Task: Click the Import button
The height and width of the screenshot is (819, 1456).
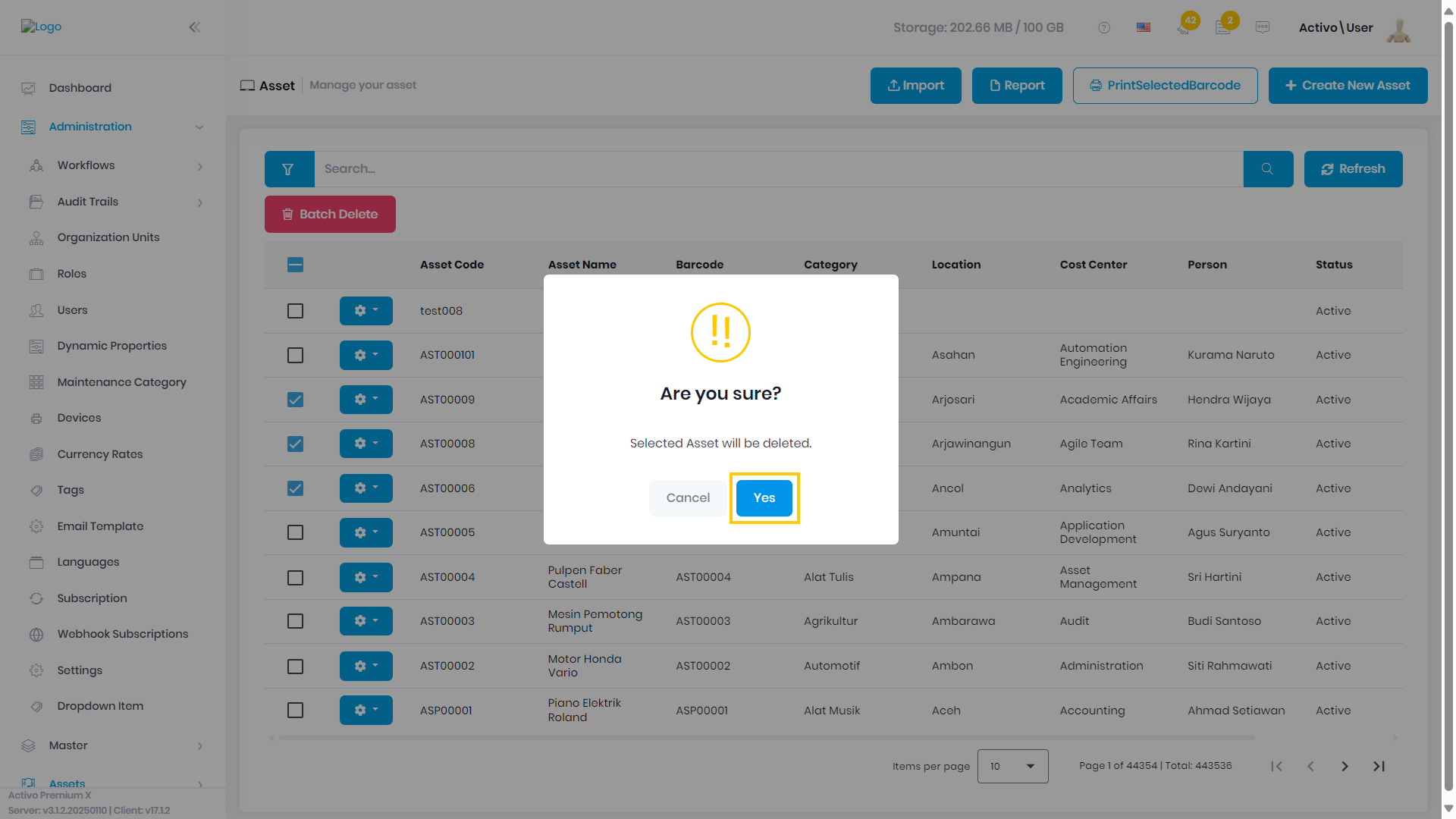Action: (916, 86)
